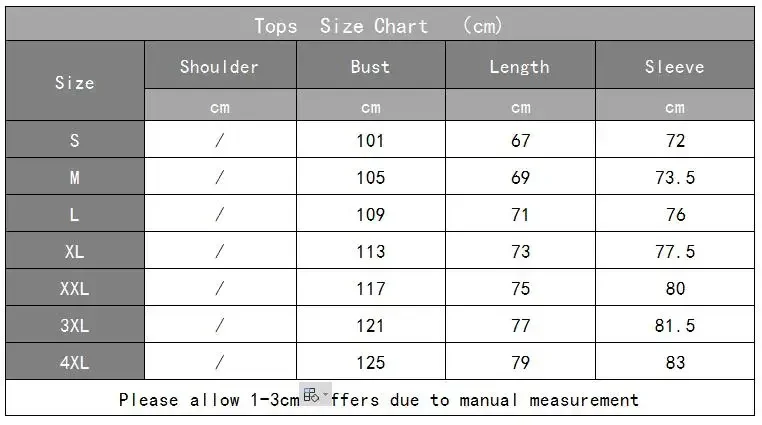762x425 pixels.
Task: Open the Paste Options dropdown arrow
Action: tap(325, 395)
